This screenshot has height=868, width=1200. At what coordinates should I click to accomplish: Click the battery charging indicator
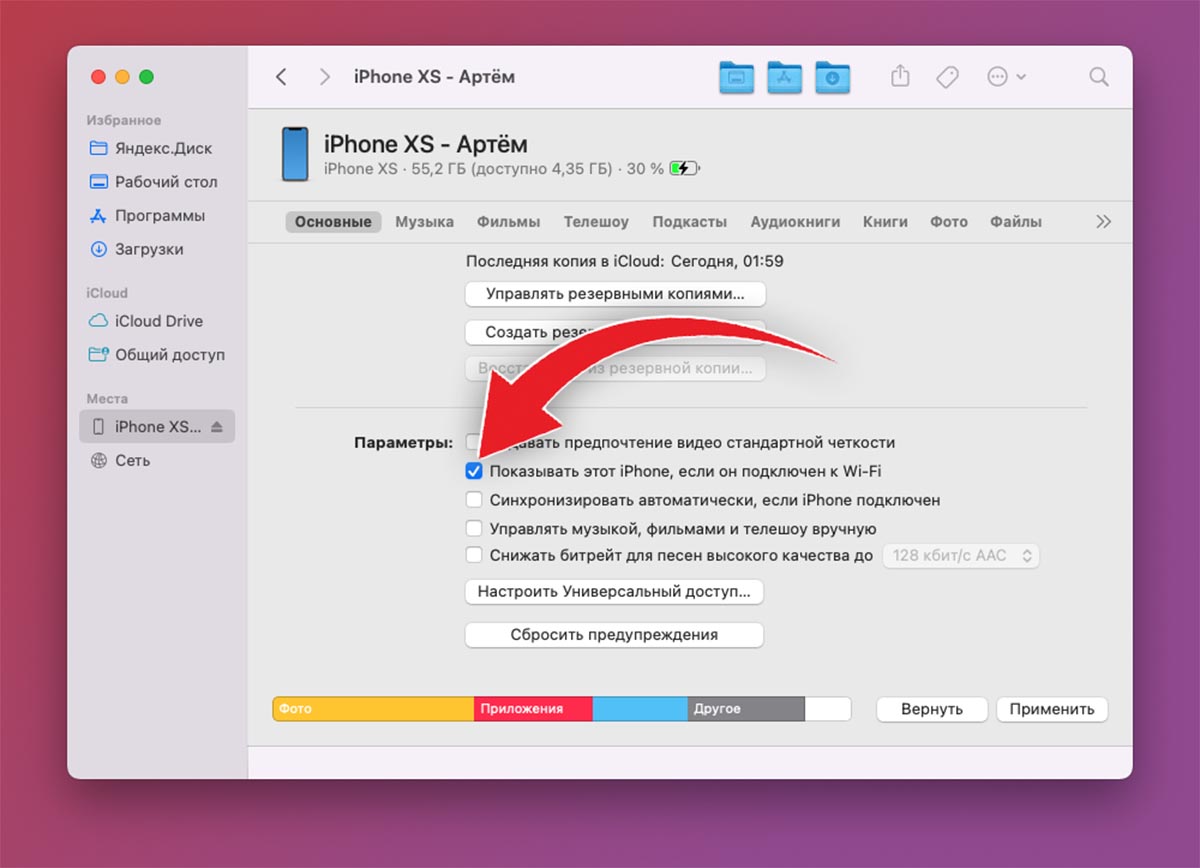[685, 169]
